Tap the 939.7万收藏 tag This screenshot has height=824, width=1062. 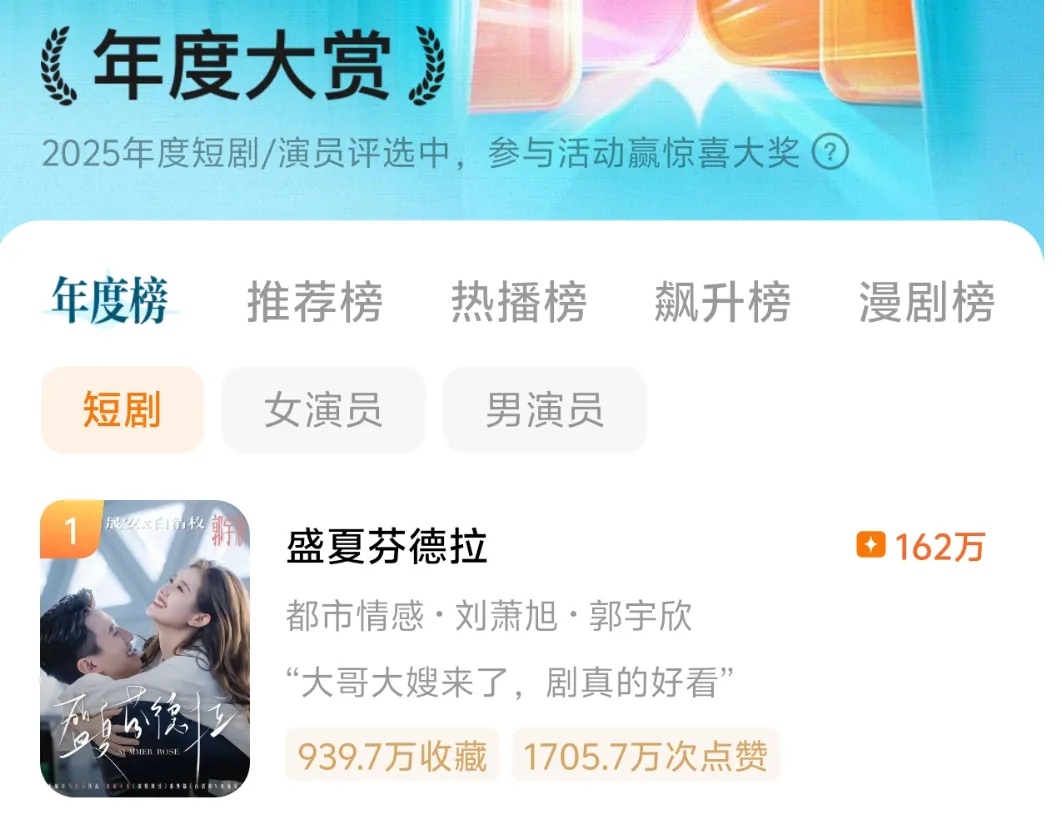[392, 756]
